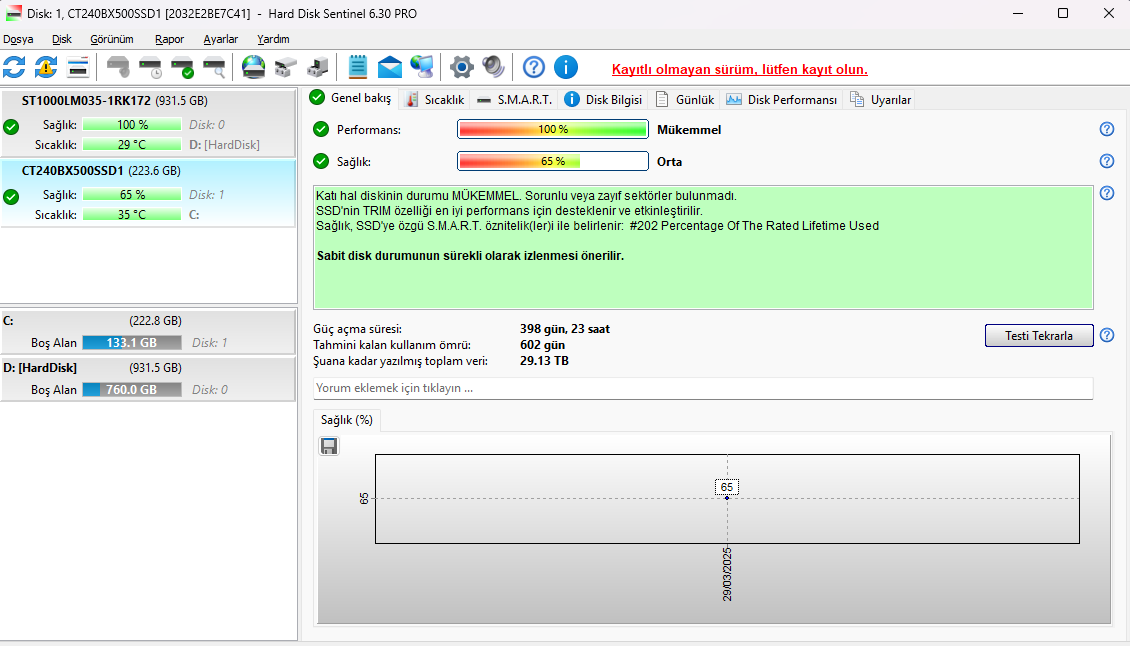
Task: Click help icon next to Testi Tekrarla
Action: click(1107, 335)
